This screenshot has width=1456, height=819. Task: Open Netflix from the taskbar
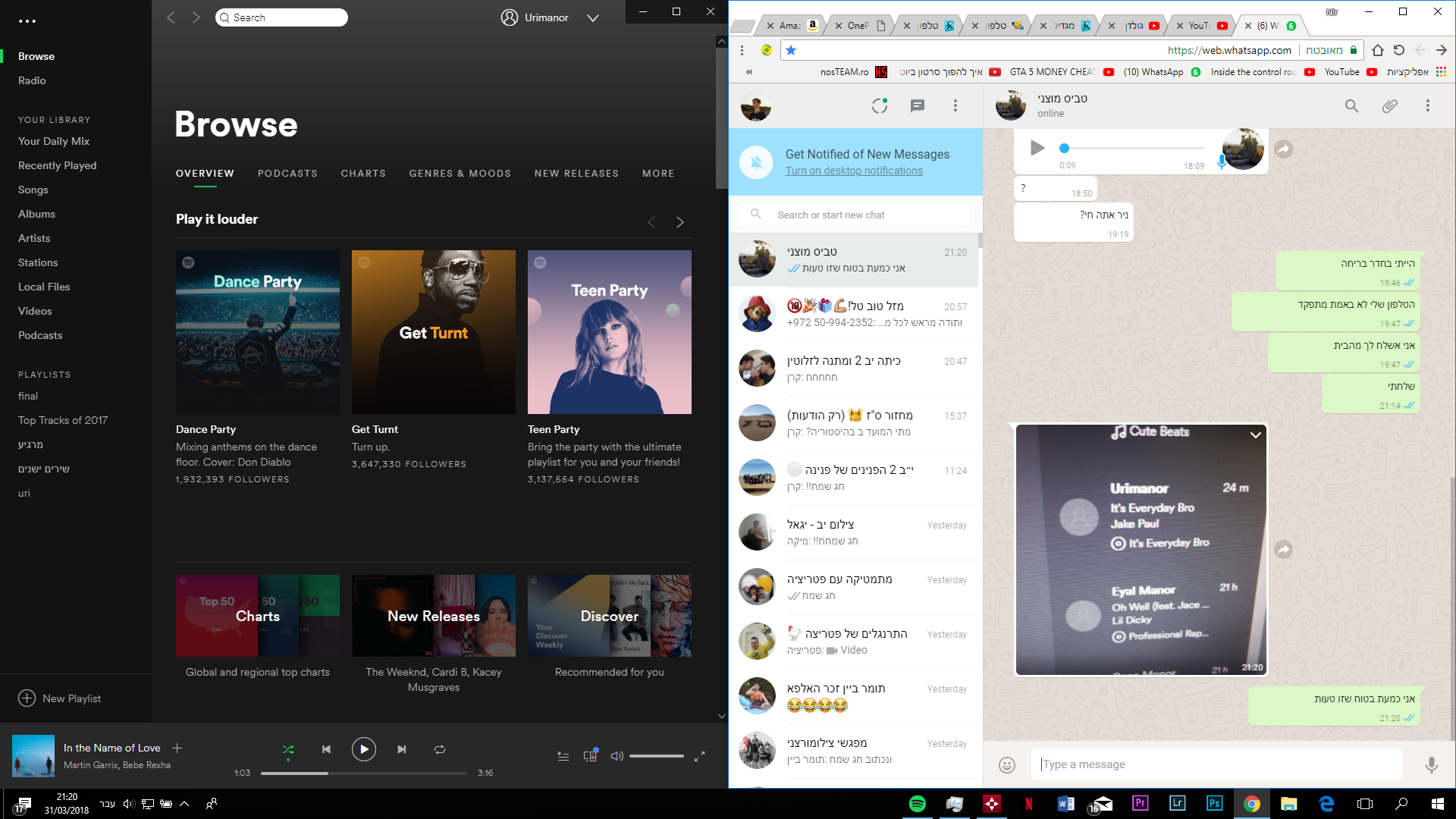tap(1029, 804)
